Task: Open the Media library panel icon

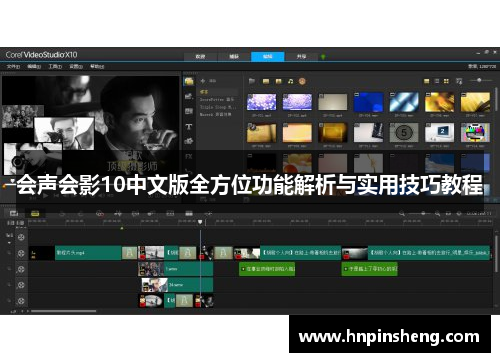Action: (189, 81)
